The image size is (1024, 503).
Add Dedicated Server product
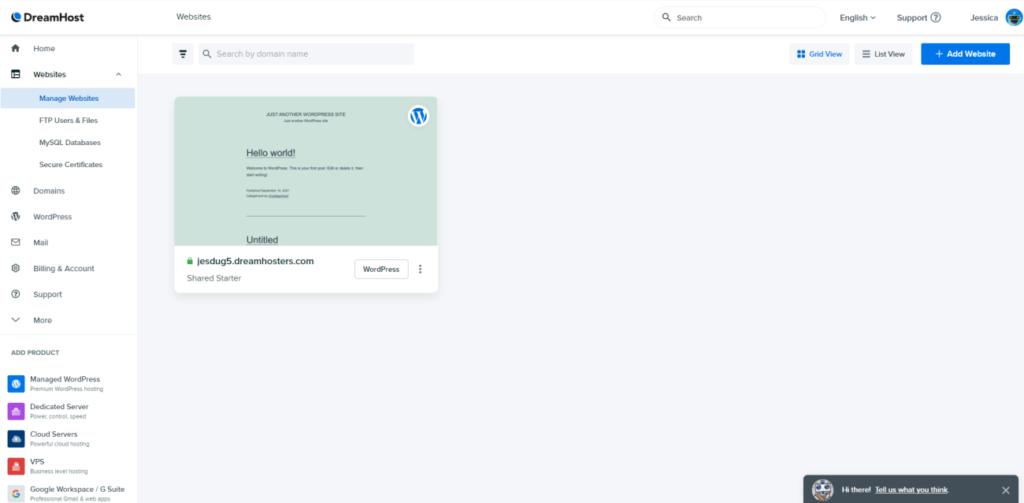pos(59,411)
